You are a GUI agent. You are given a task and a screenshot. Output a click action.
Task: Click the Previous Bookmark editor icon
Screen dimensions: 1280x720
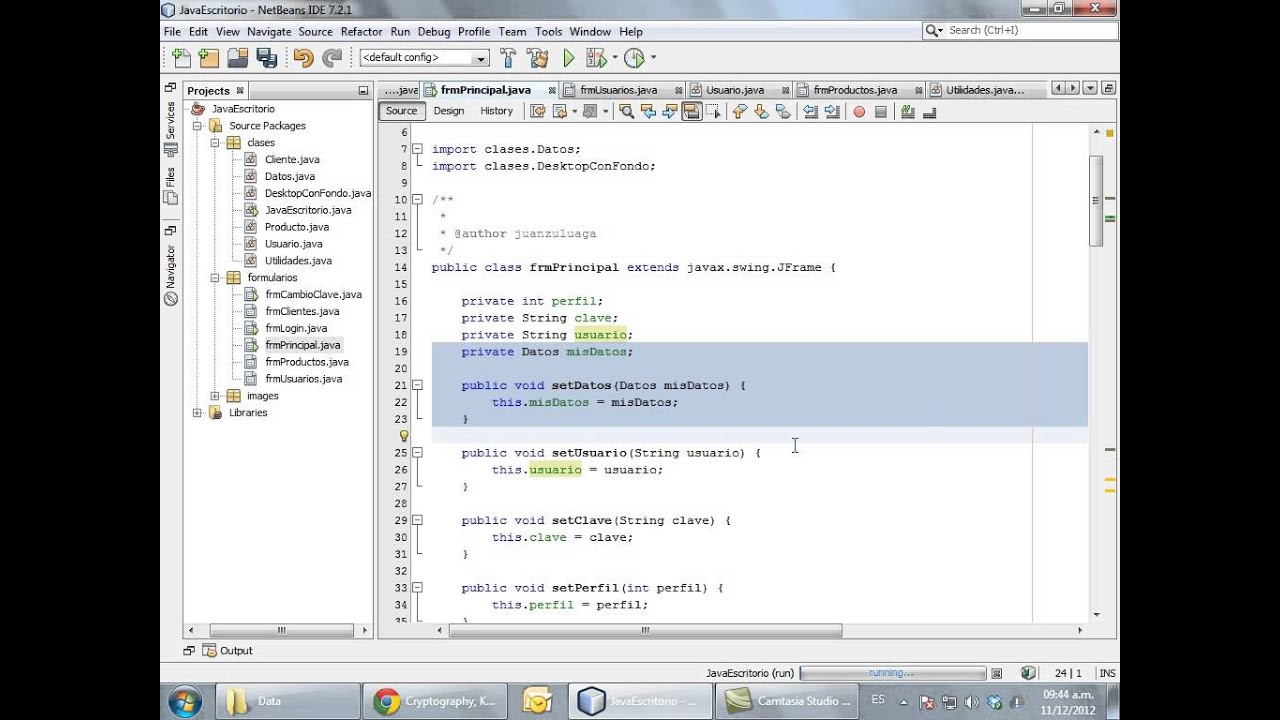739,112
